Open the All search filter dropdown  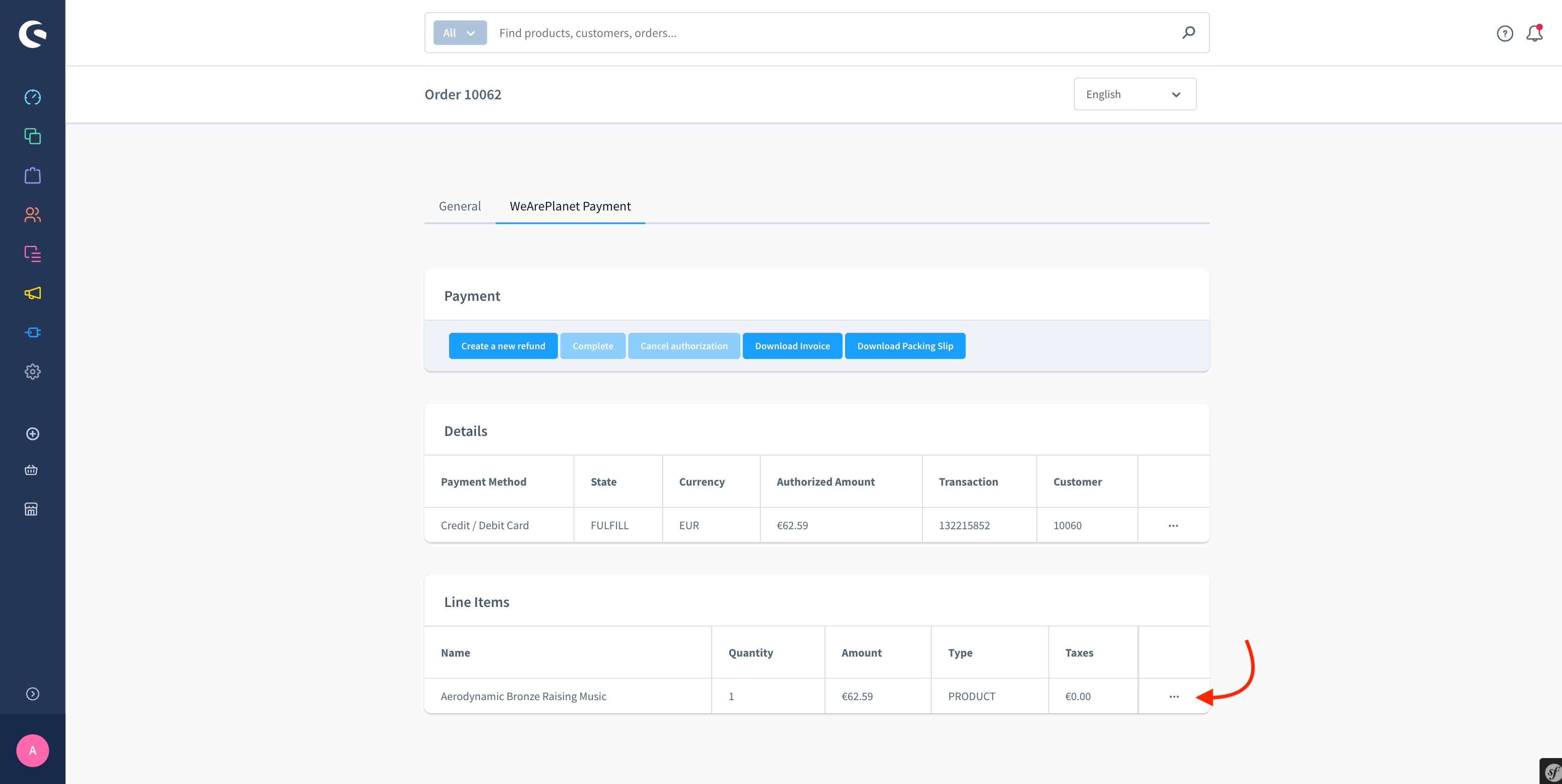point(460,33)
